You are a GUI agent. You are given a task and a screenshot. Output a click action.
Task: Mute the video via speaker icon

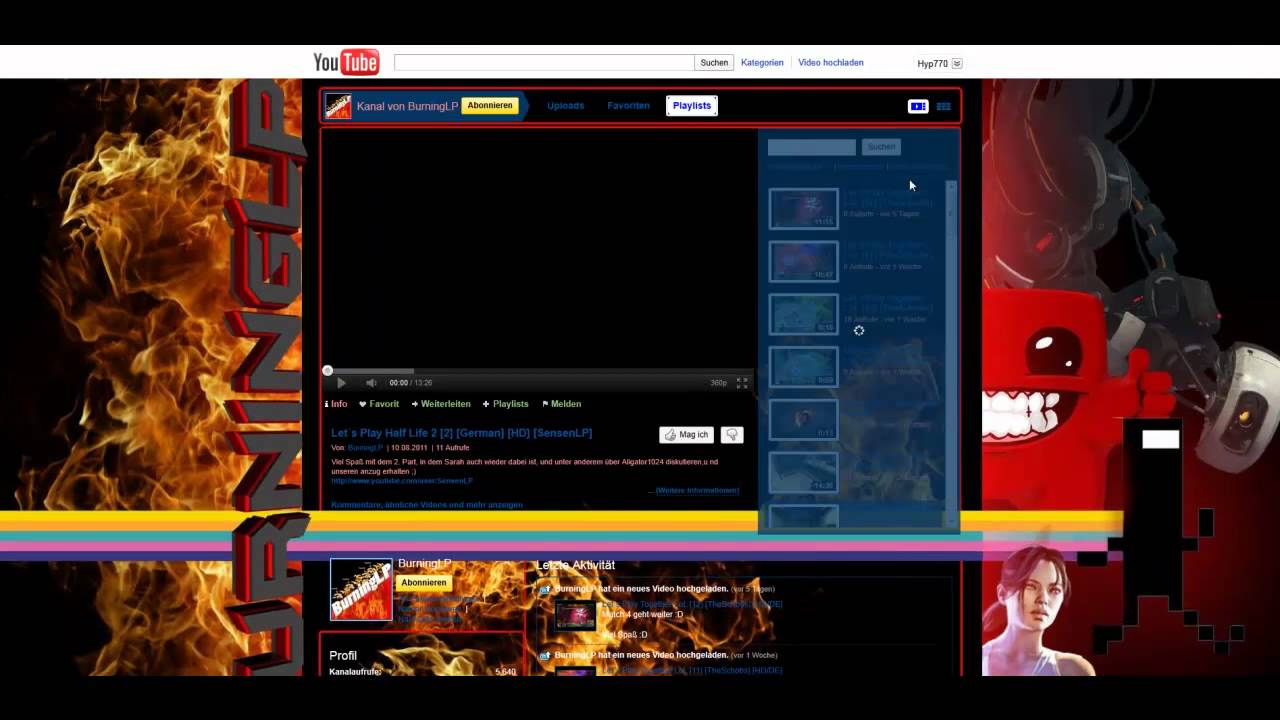point(371,383)
